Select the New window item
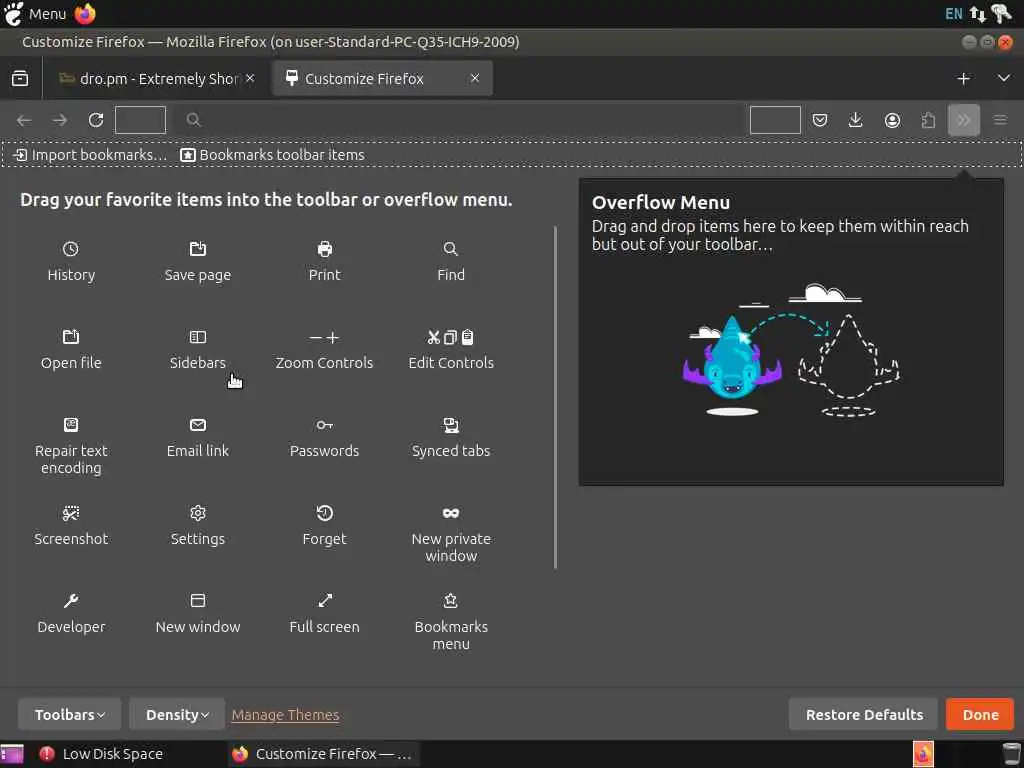 click(198, 613)
